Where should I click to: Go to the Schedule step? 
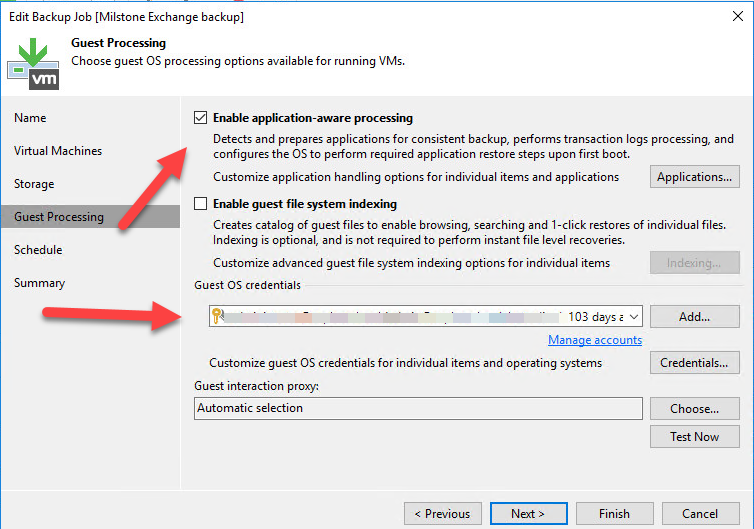tap(38, 250)
